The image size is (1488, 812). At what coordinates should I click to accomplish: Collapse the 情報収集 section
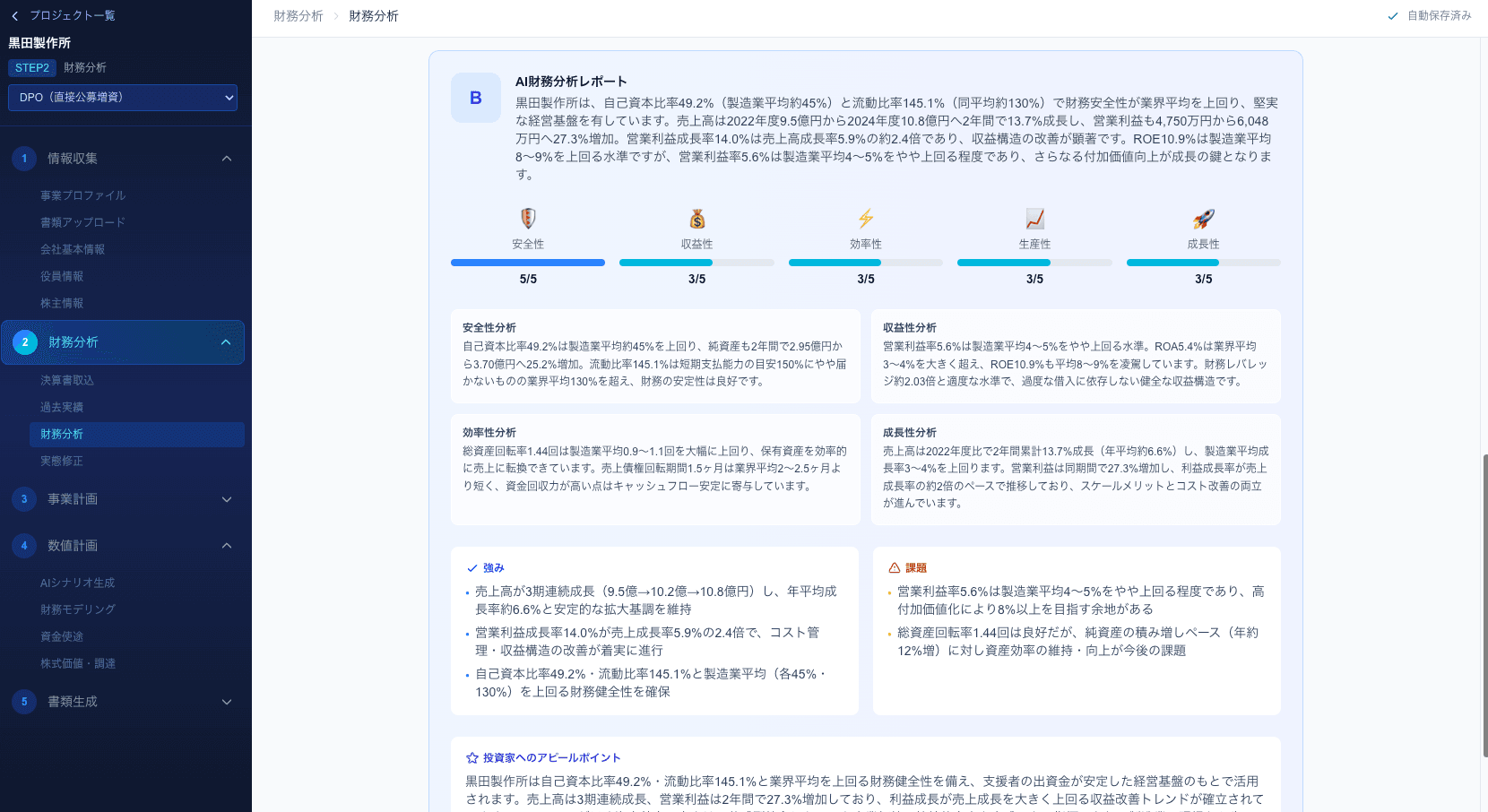pos(226,158)
